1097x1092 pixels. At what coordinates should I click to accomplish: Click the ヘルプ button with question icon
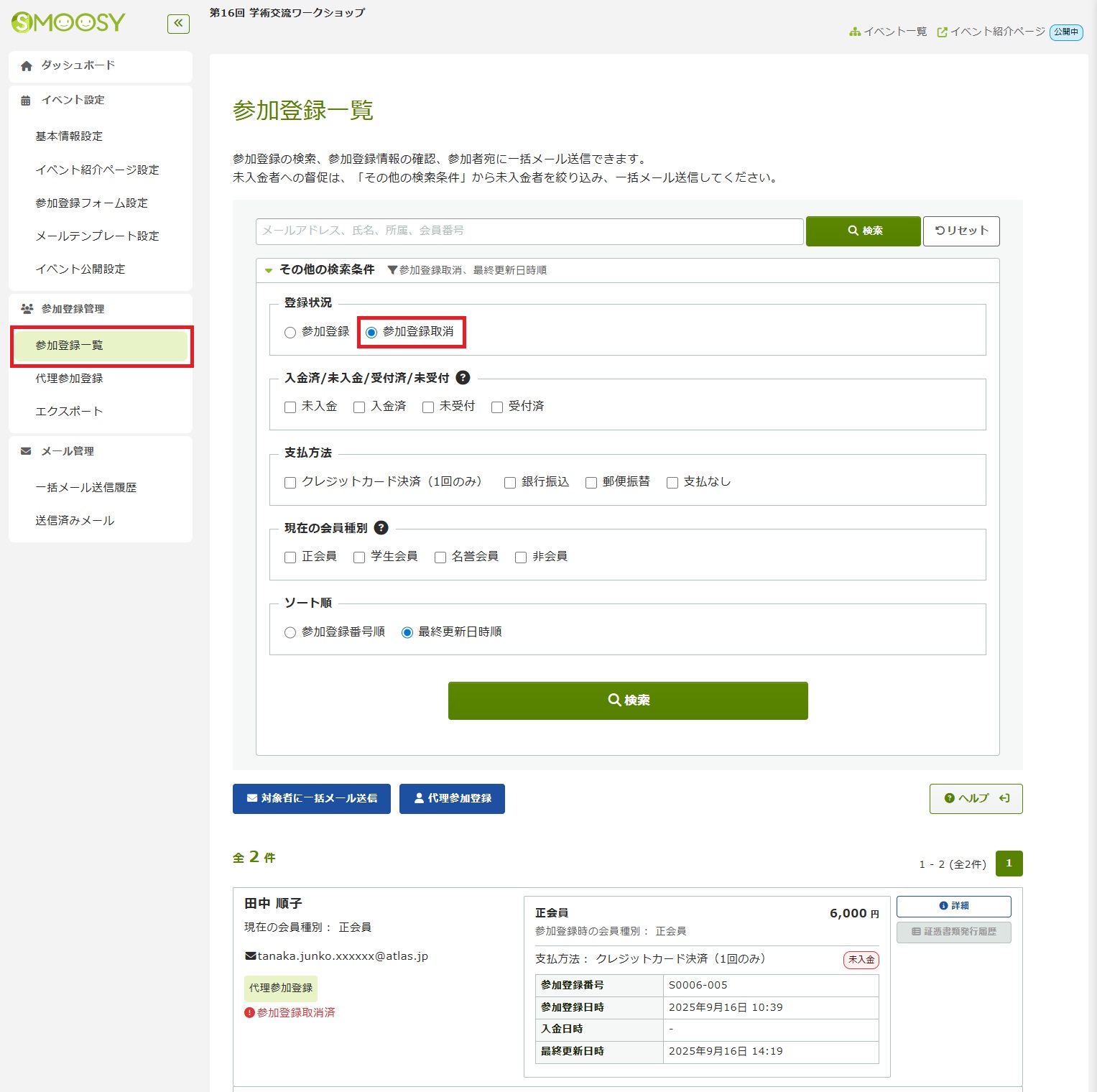(x=975, y=798)
